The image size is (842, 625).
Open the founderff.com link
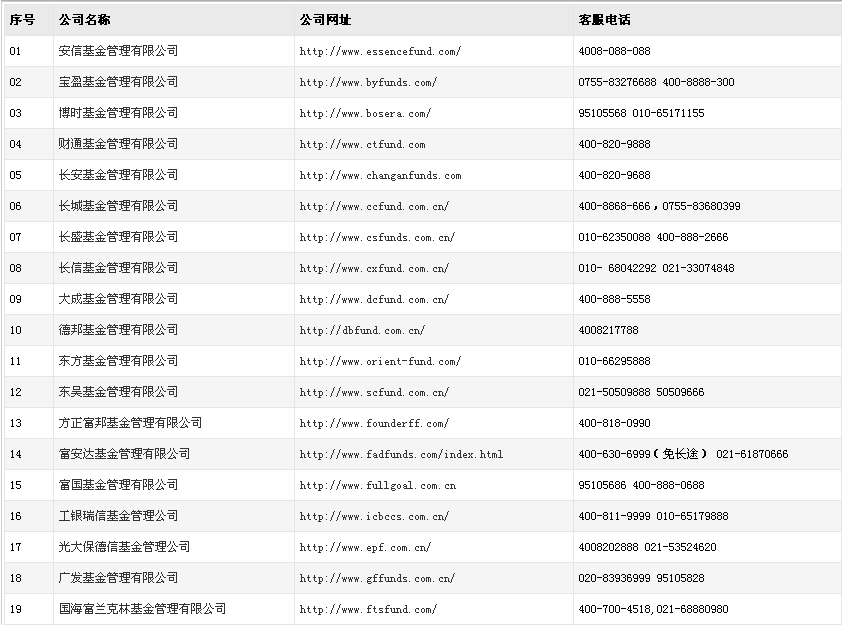click(x=374, y=424)
